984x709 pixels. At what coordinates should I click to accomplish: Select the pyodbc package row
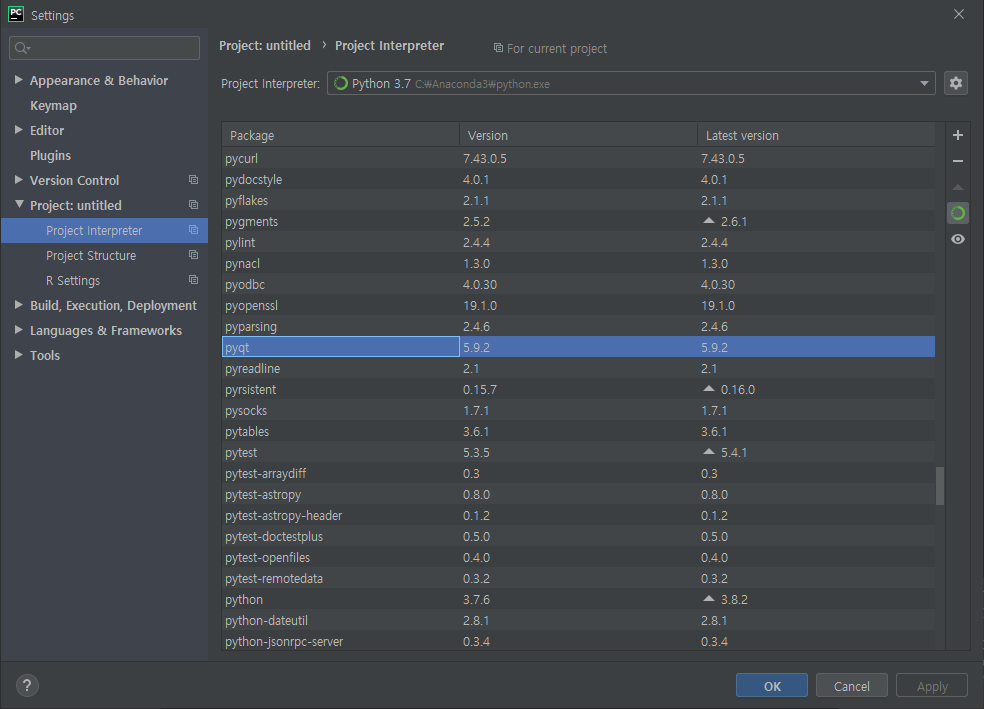click(579, 284)
